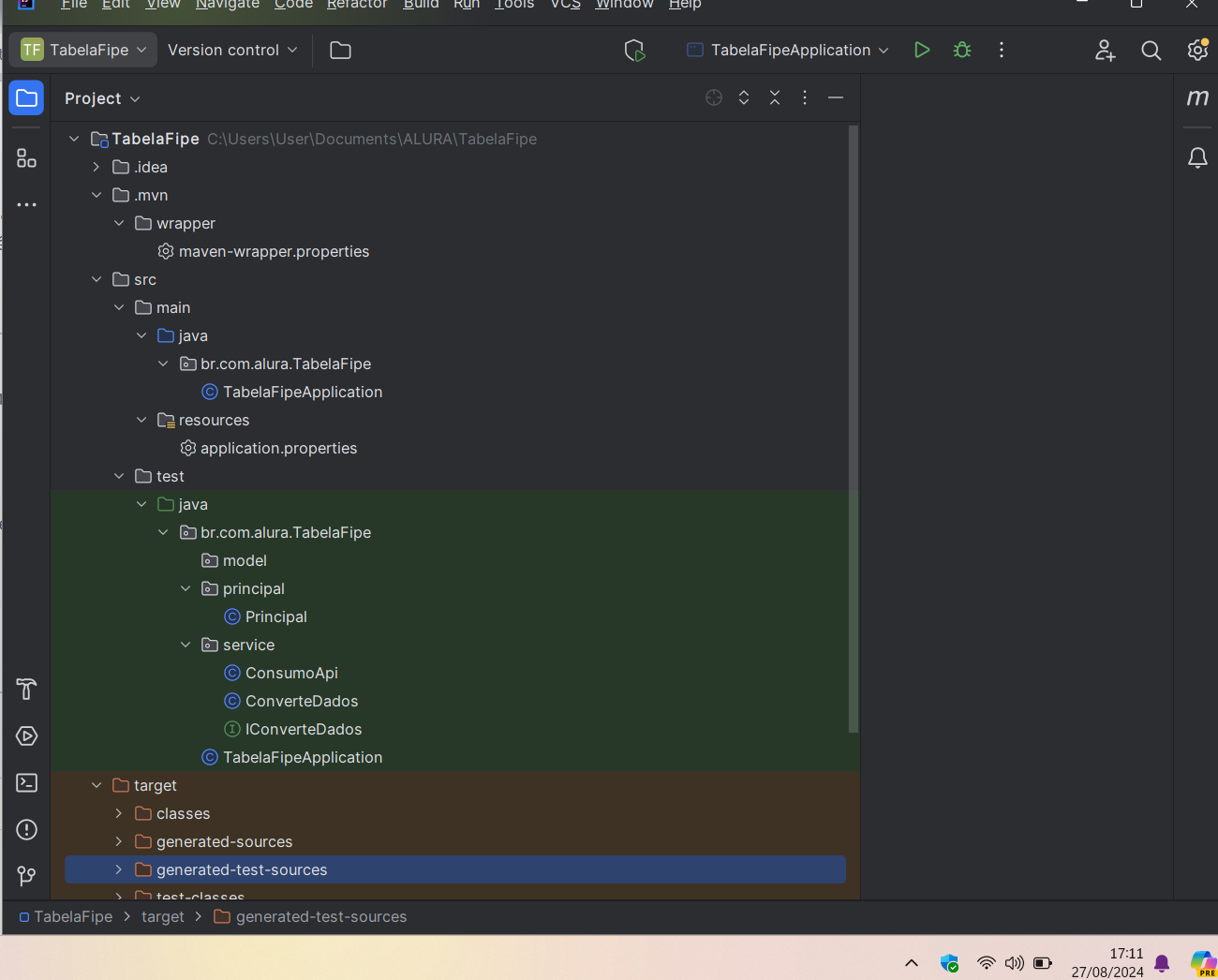Collapse the service package
Screen dimensions: 1218x980
click(186, 645)
